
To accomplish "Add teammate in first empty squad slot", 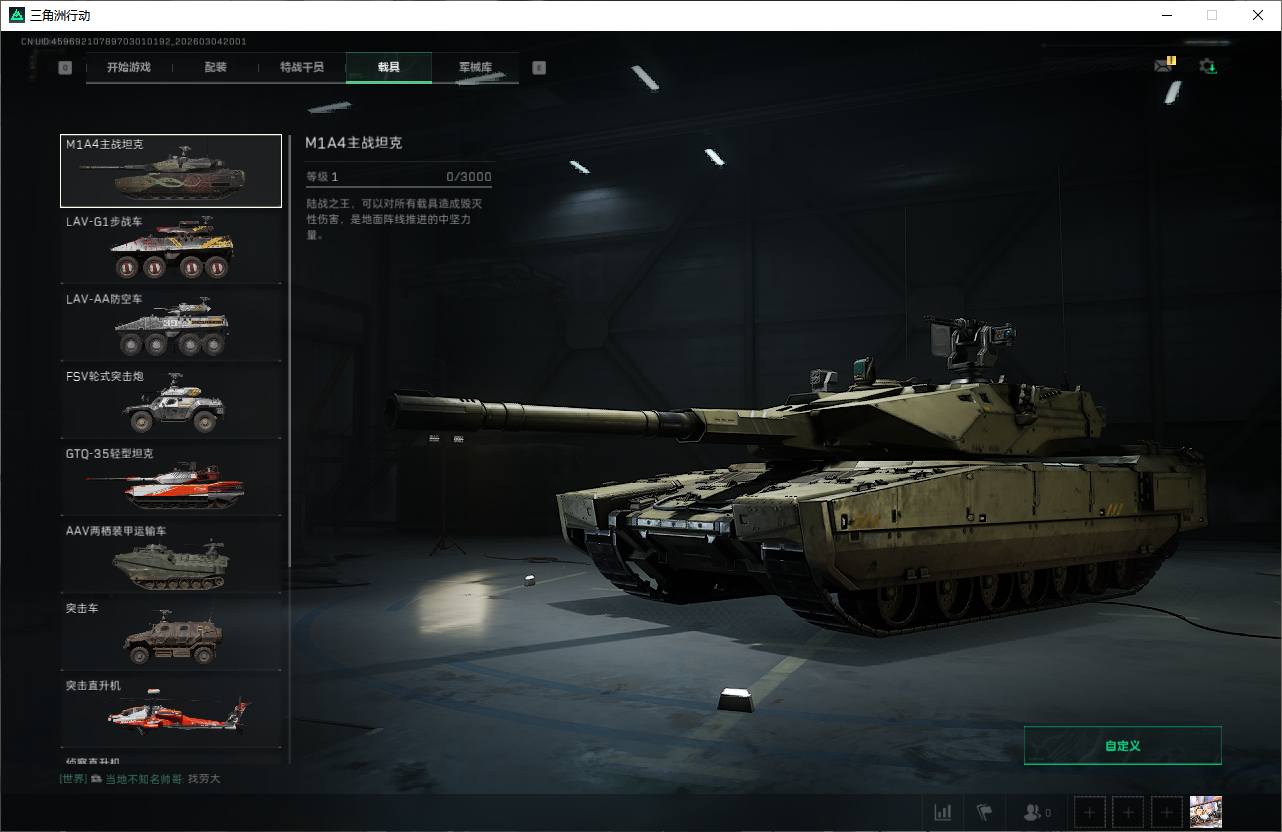I will [1090, 812].
